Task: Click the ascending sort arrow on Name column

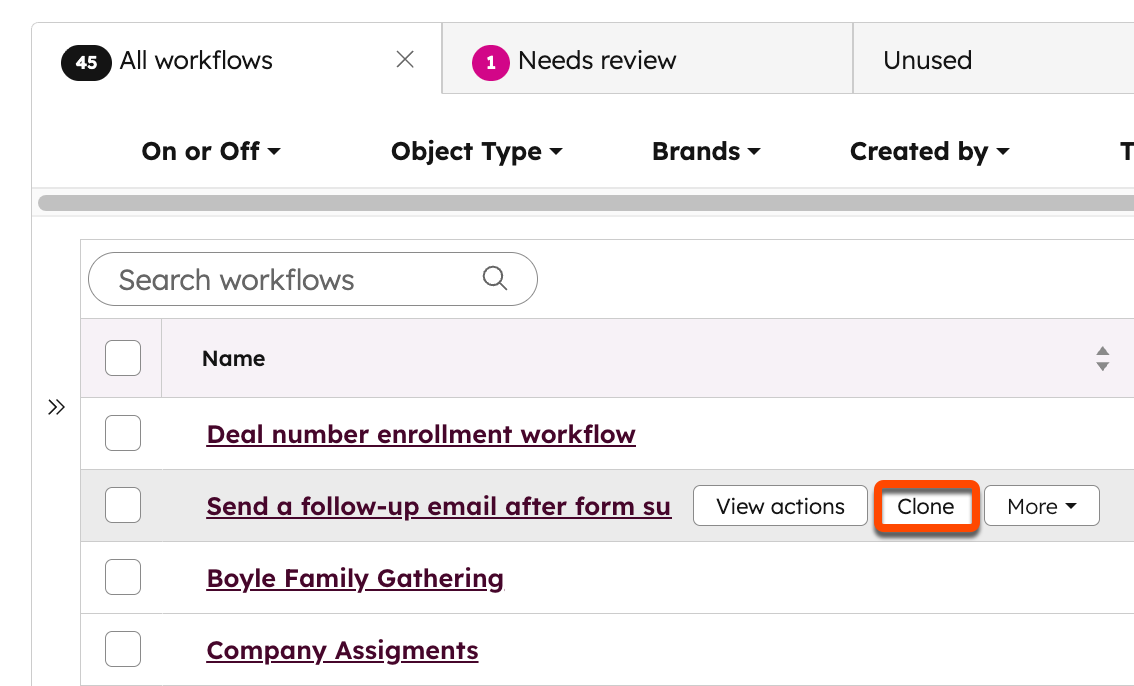Action: coord(1102,351)
